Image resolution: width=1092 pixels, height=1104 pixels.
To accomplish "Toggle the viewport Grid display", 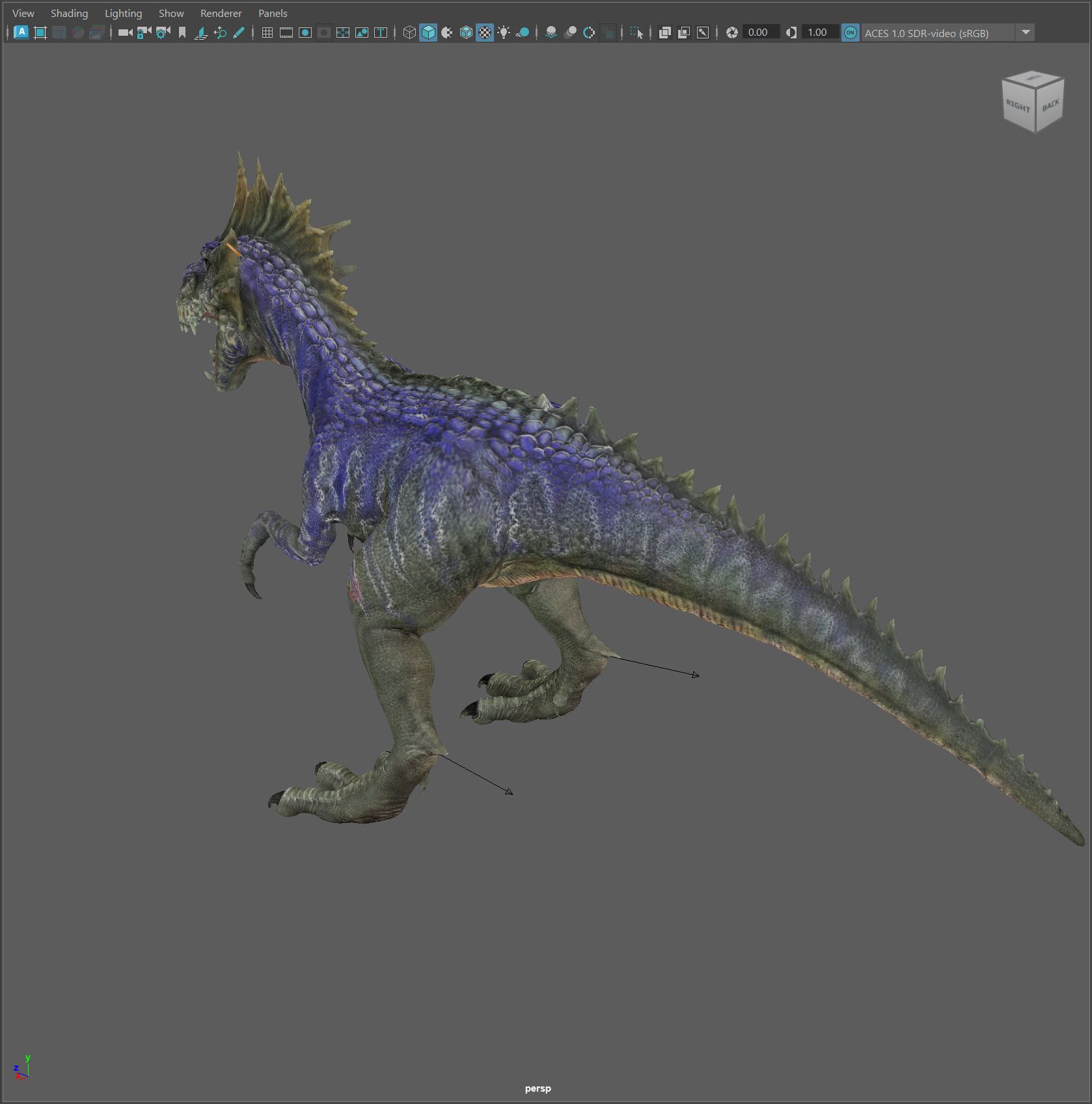I will [x=267, y=33].
